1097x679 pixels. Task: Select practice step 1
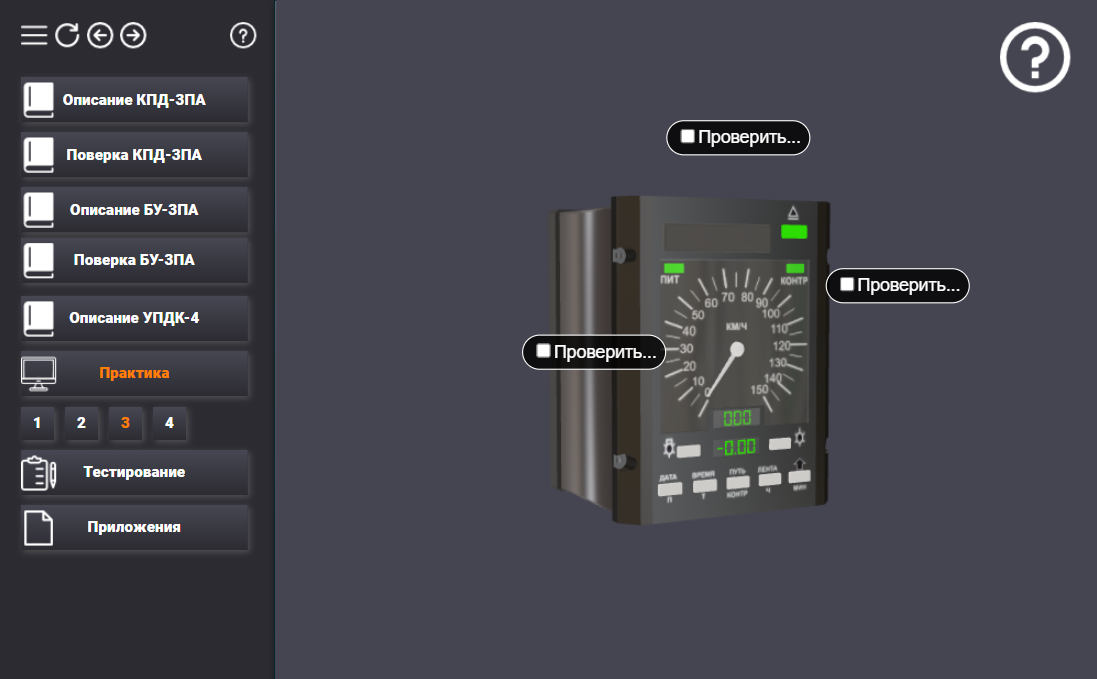37,423
